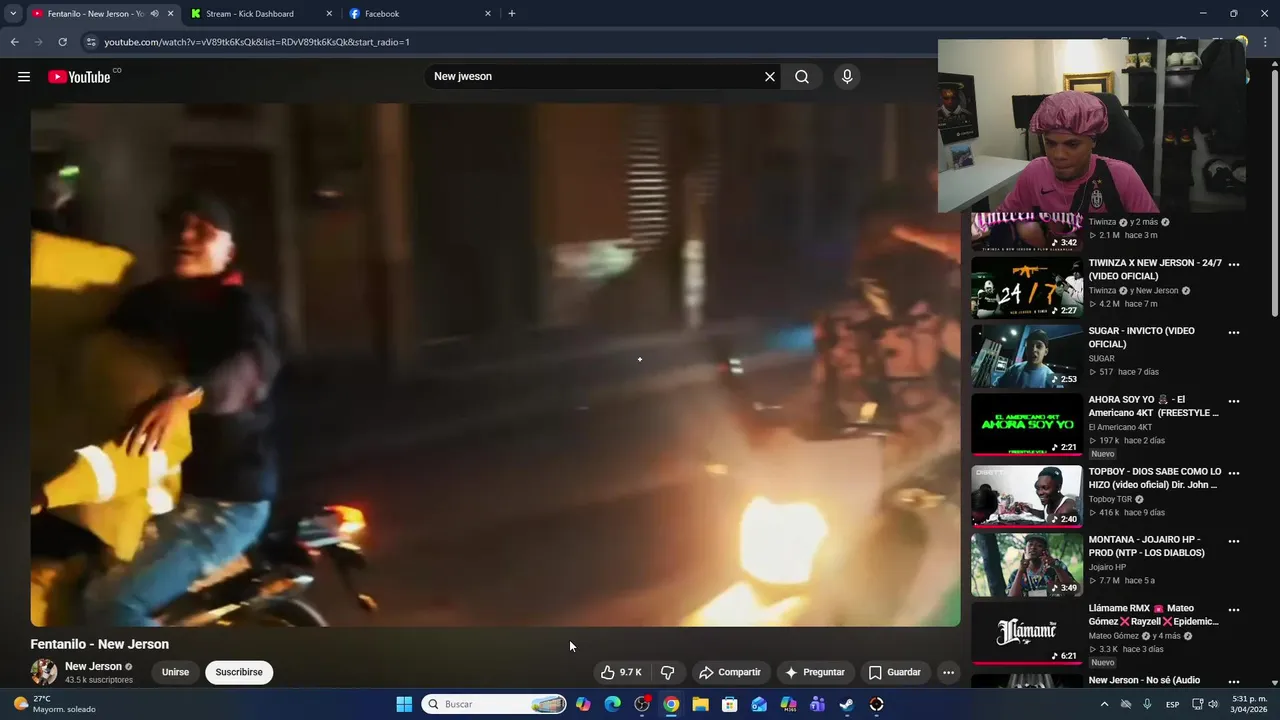View site information icon in address bar
This screenshot has height=720, width=1280.
click(x=91, y=42)
